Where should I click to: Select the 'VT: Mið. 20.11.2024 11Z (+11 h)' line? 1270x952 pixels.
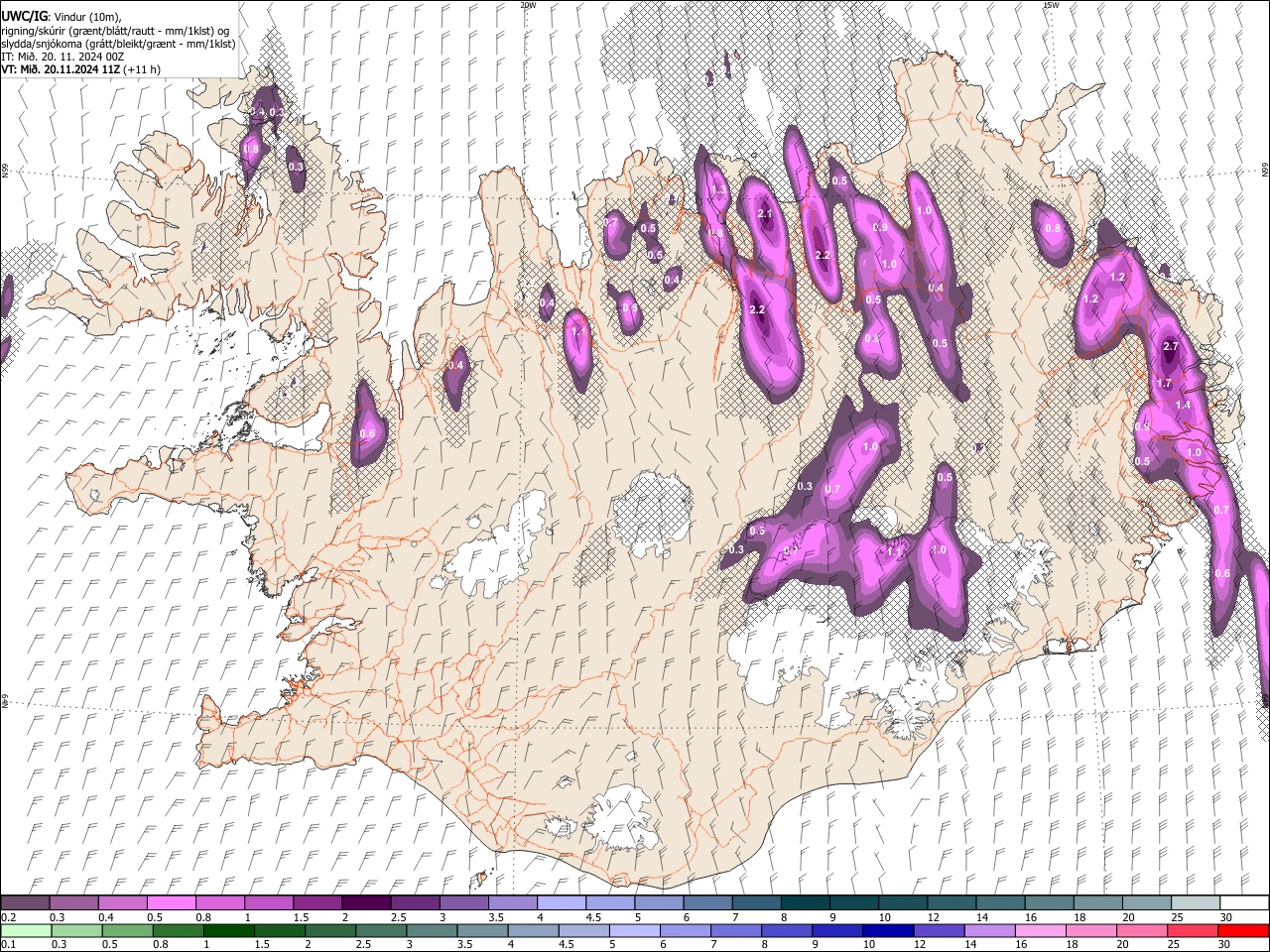click(80, 69)
